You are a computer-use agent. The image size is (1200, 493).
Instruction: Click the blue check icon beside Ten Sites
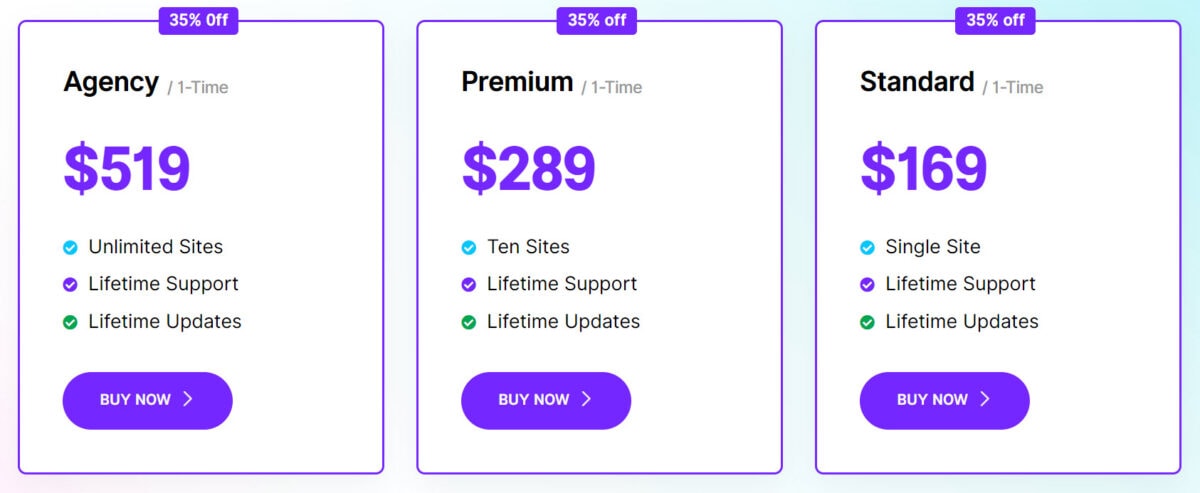[x=469, y=247]
